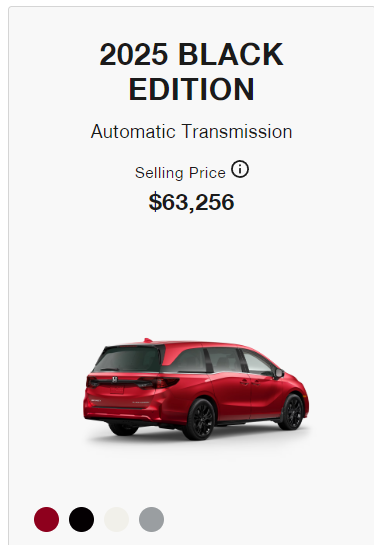Click the minivan's front door window

tap(257, 363)
